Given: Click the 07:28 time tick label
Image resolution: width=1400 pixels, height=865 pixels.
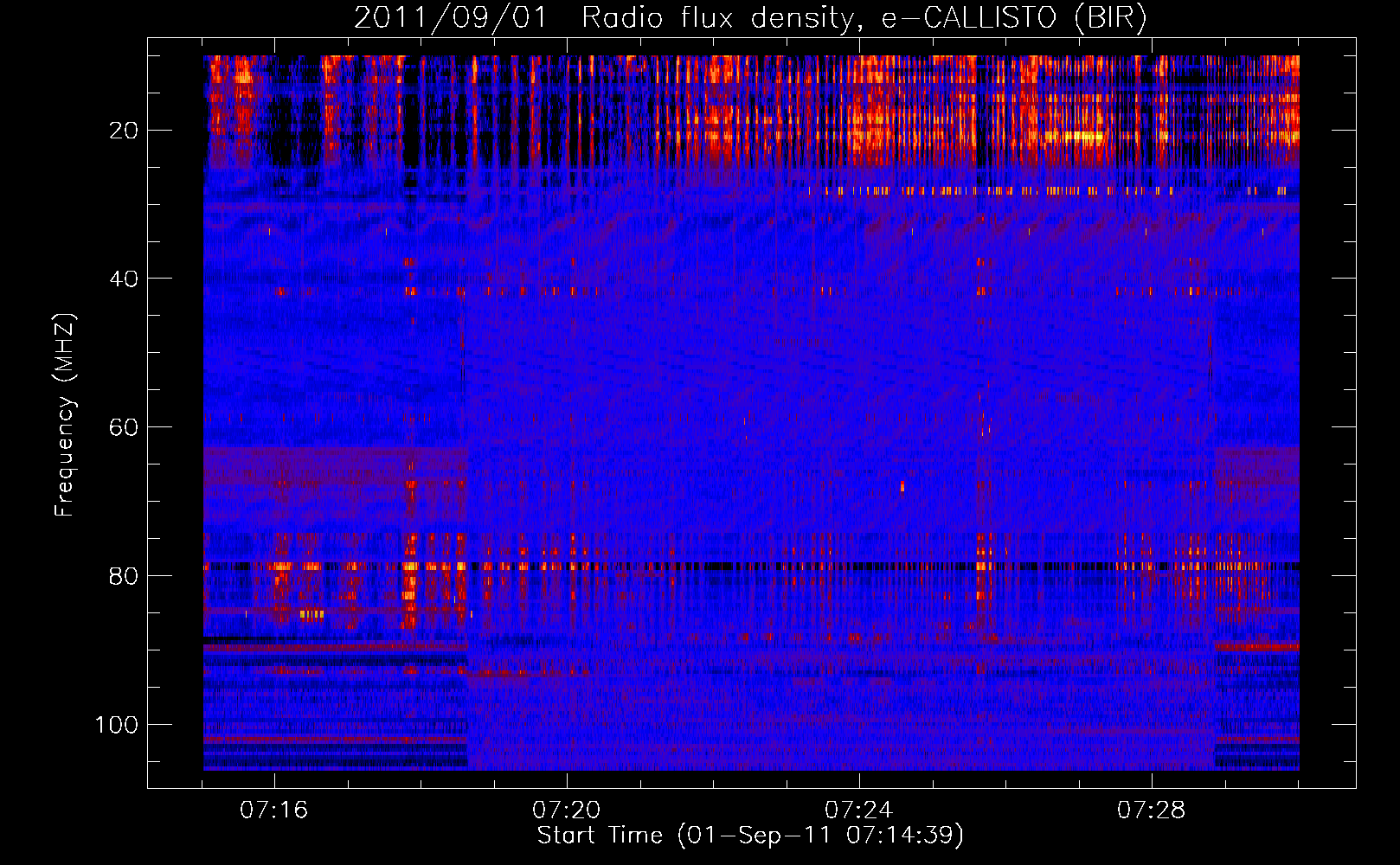Looking at the screenshot, I should click(1152, 811).
